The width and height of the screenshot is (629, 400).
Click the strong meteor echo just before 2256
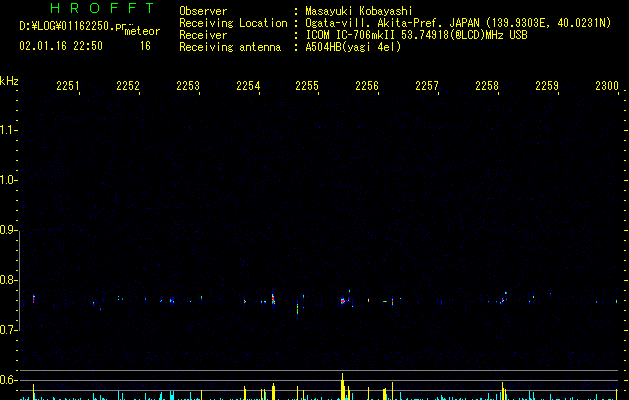pyautogui.click(x=343, y=301)
